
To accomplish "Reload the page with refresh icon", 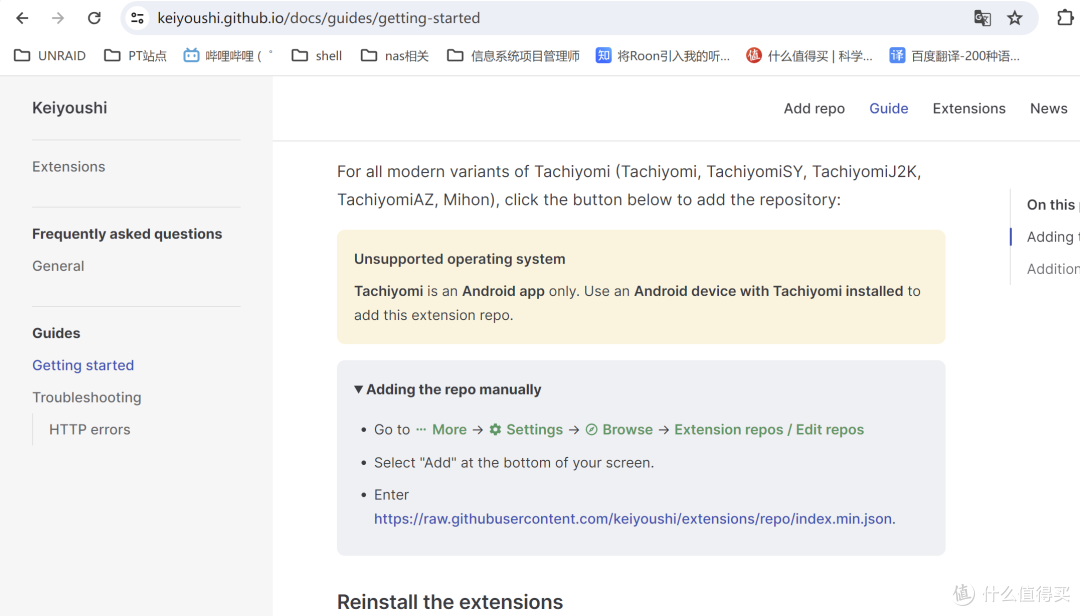I will pyautogui.click(x=94, y=18).
